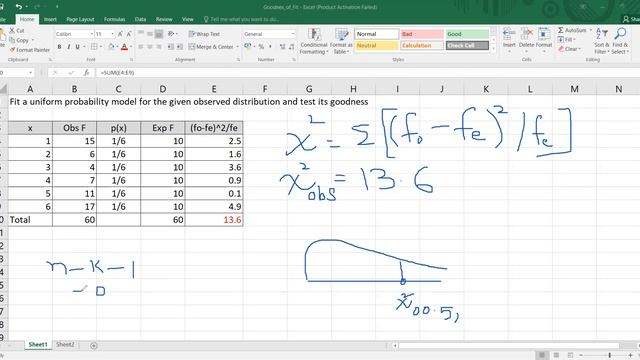Apply the Check Cell style
The height and width of the screenshot is (360, 640).
[x=467, y=45]
